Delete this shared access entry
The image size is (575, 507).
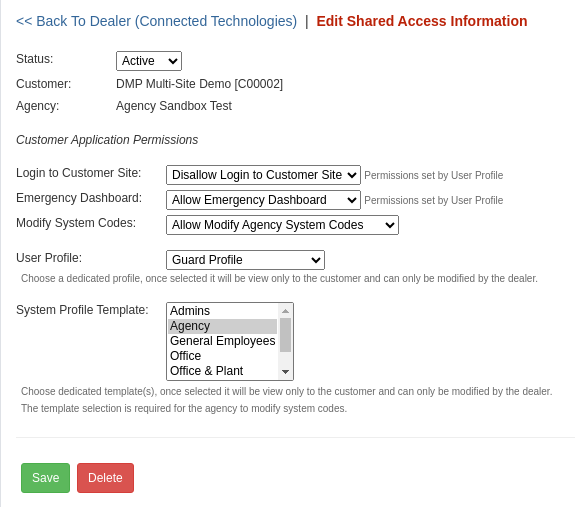pos(105,478)
